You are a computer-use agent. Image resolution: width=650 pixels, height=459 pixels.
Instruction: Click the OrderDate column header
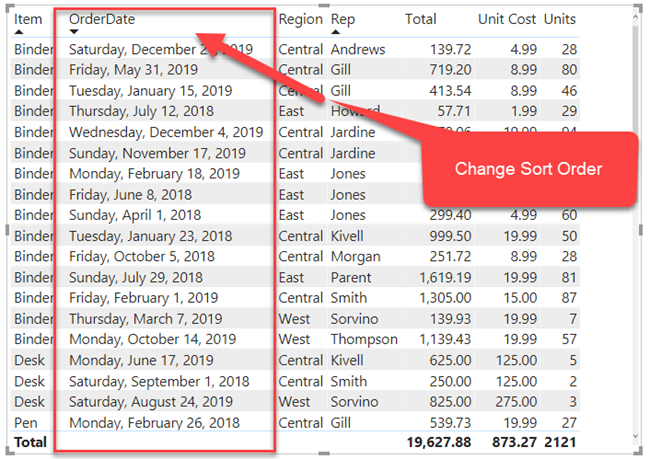102,19
